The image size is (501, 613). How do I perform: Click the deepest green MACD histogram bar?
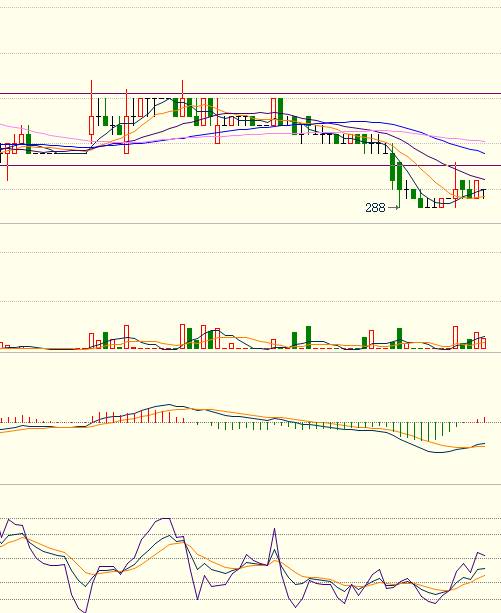click(428, 432)
